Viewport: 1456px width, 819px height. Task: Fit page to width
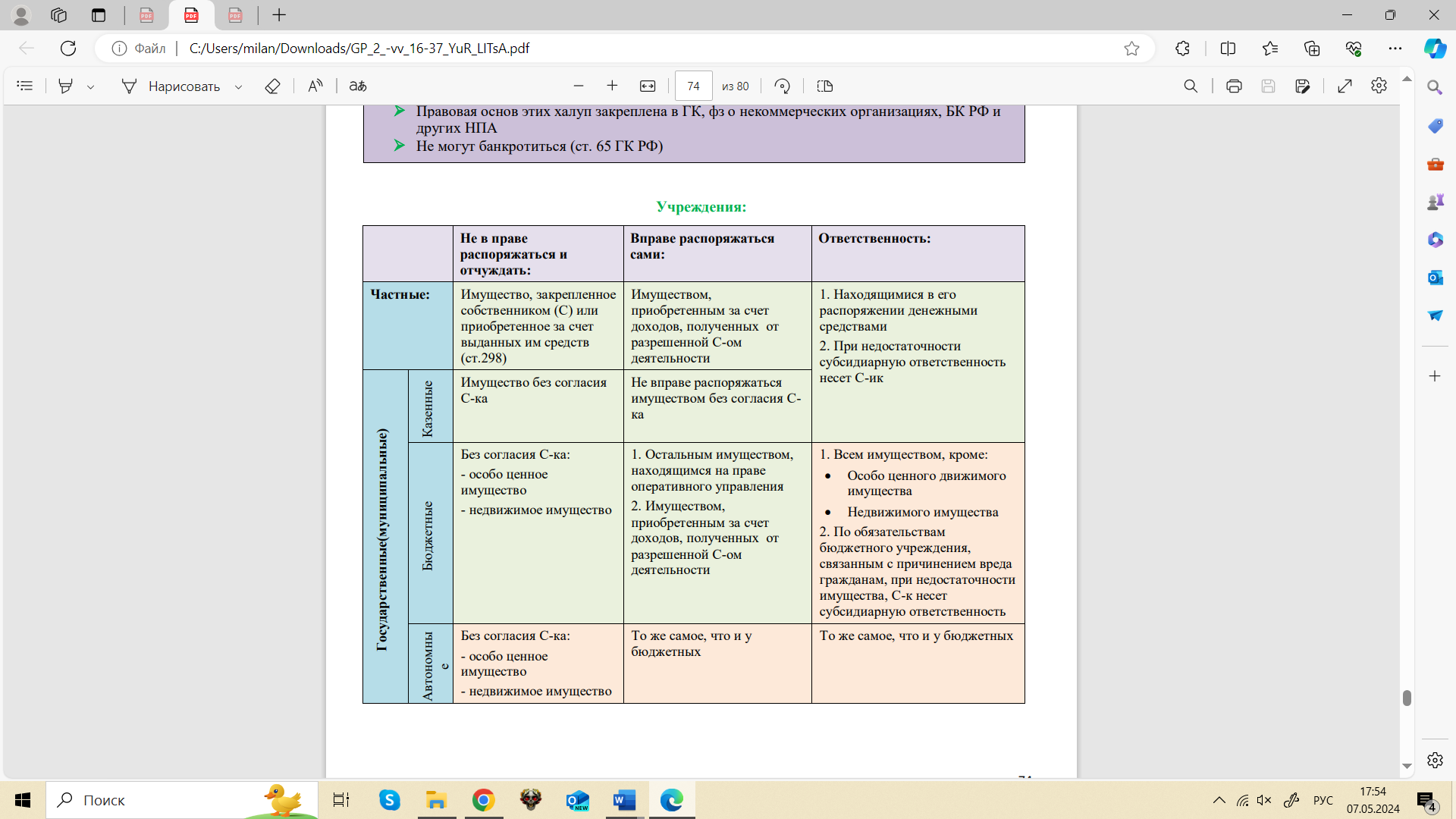coord(648,86)
